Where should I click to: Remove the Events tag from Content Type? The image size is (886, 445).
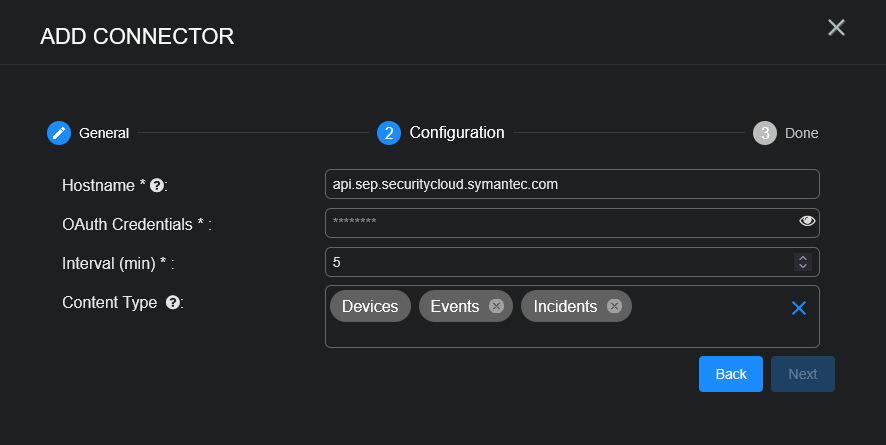pos(496,307)
